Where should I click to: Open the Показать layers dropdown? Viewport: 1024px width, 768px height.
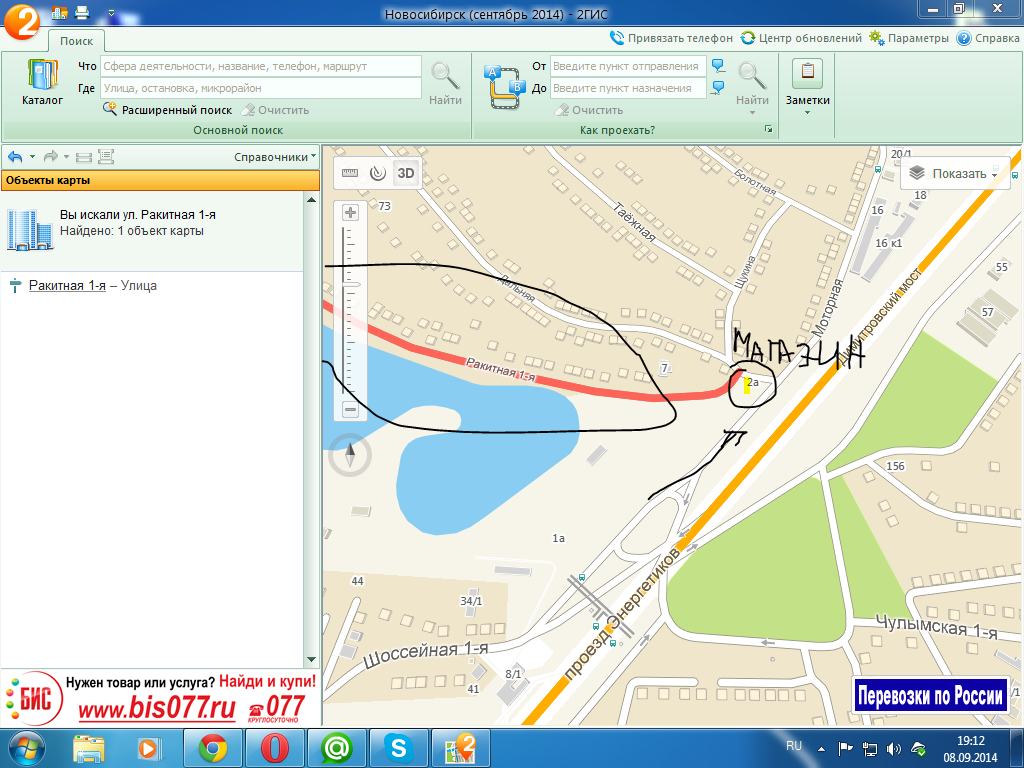coord(957,174)
